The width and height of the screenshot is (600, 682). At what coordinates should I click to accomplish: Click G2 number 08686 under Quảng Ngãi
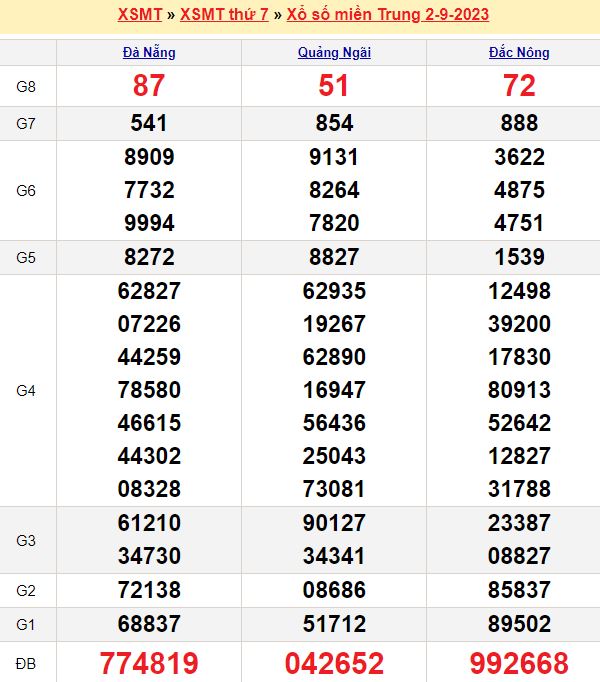(334, 590)
